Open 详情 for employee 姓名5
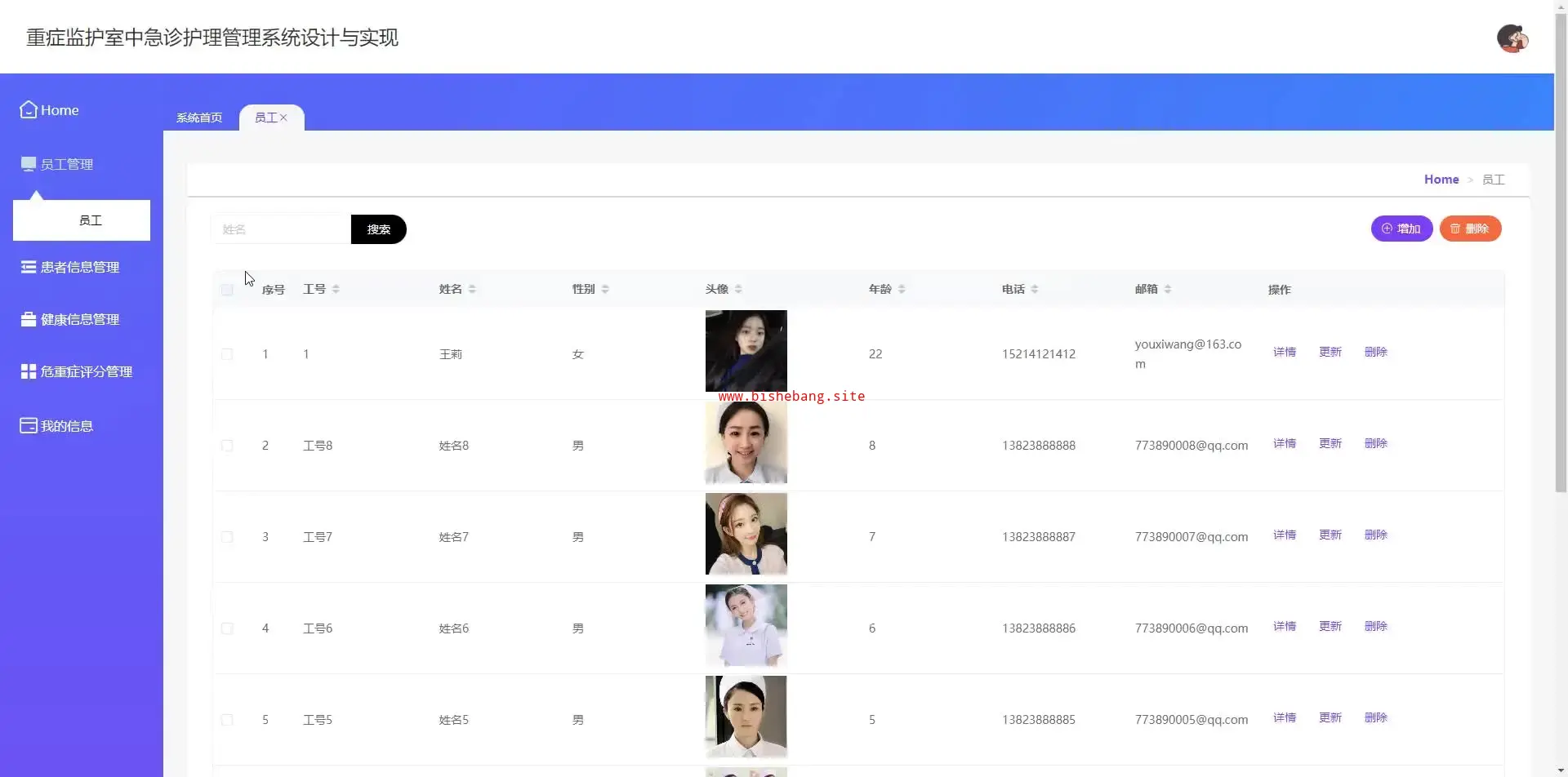Image resolution: width=1568 pixels, height=777 pixels. click(1285, 717)
